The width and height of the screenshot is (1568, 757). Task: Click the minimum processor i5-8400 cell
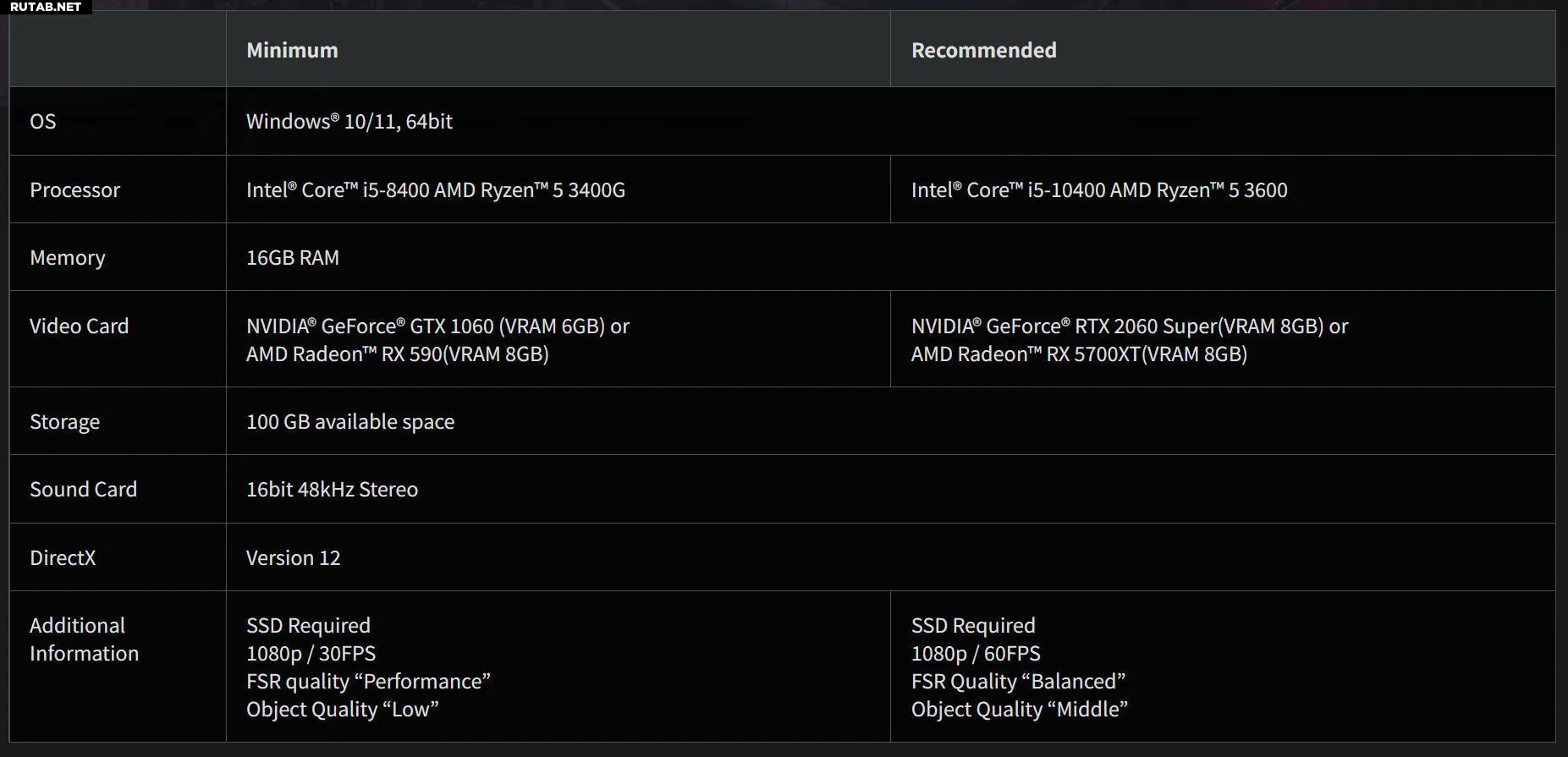point(435,190)
